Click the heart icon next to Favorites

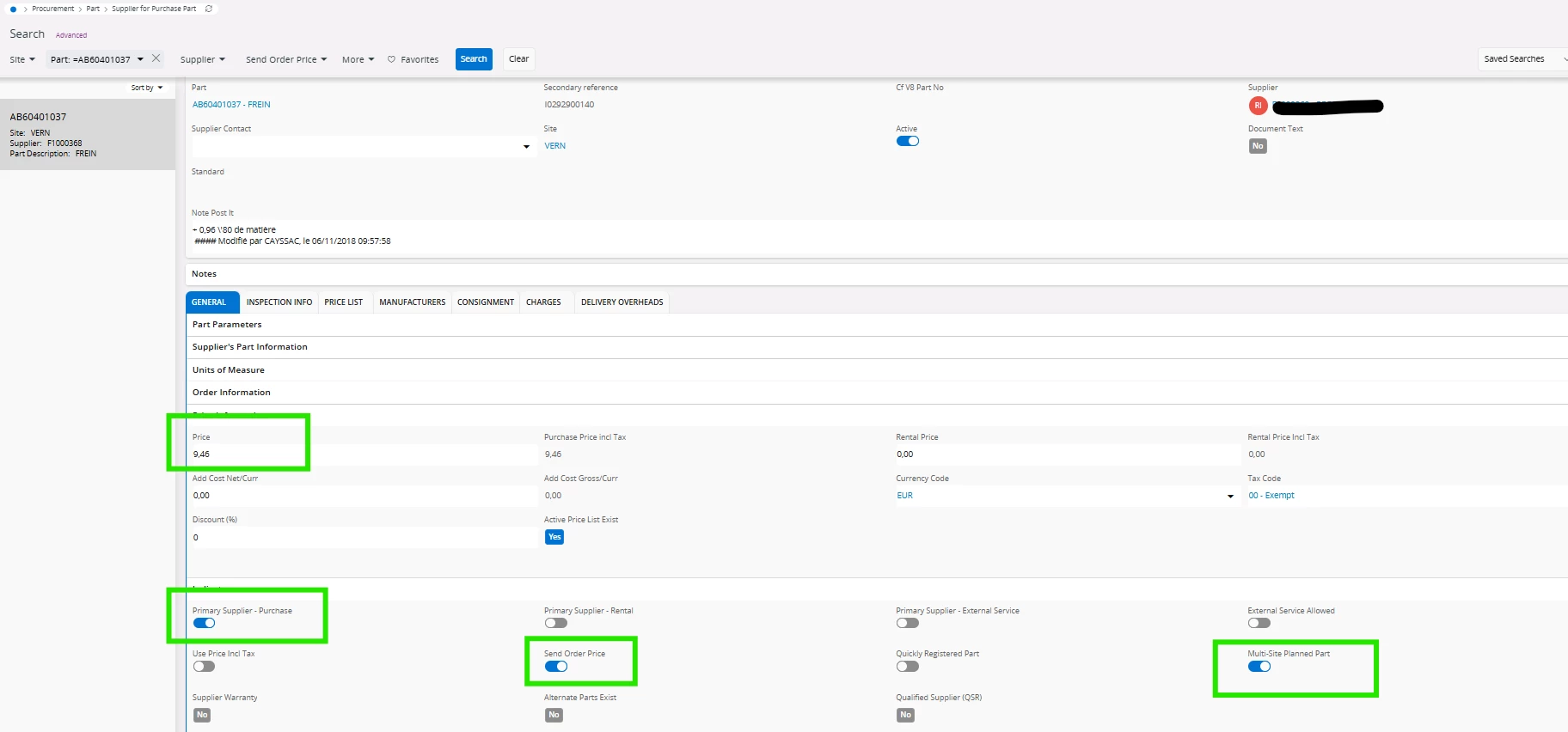click(392, 59)
